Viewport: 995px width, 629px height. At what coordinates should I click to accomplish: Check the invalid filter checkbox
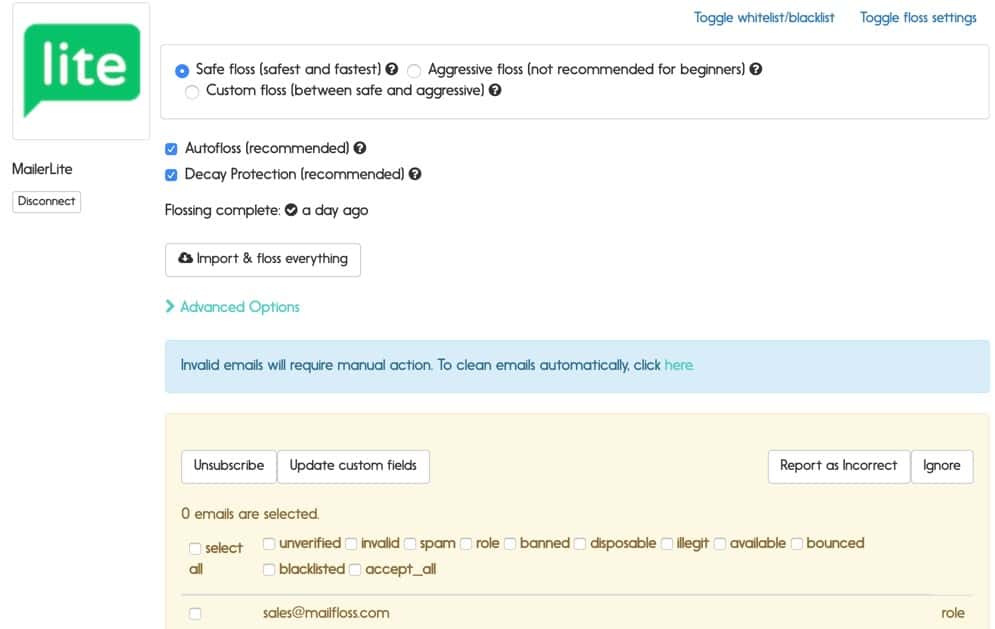point(352,544)
